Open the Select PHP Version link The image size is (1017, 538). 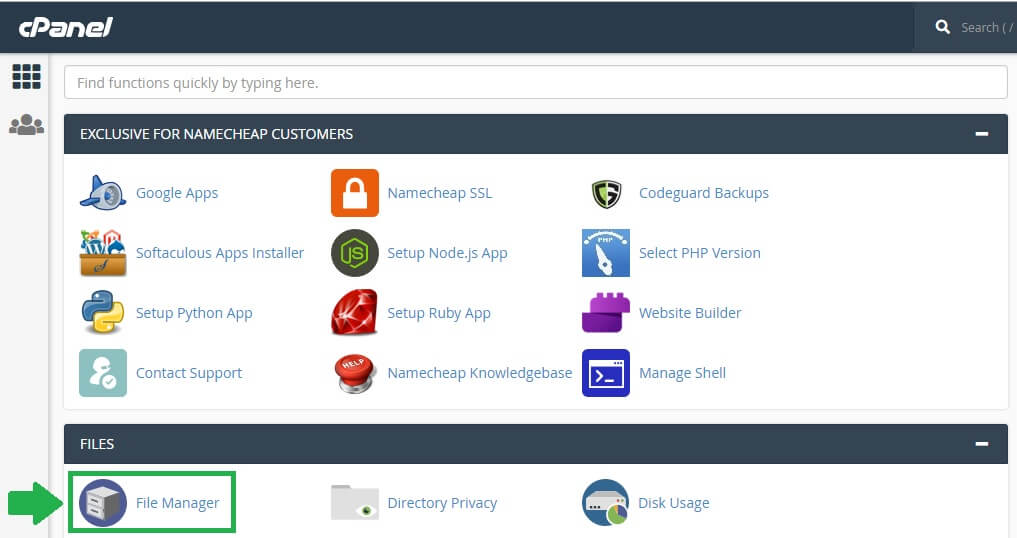tap(700, 253)
